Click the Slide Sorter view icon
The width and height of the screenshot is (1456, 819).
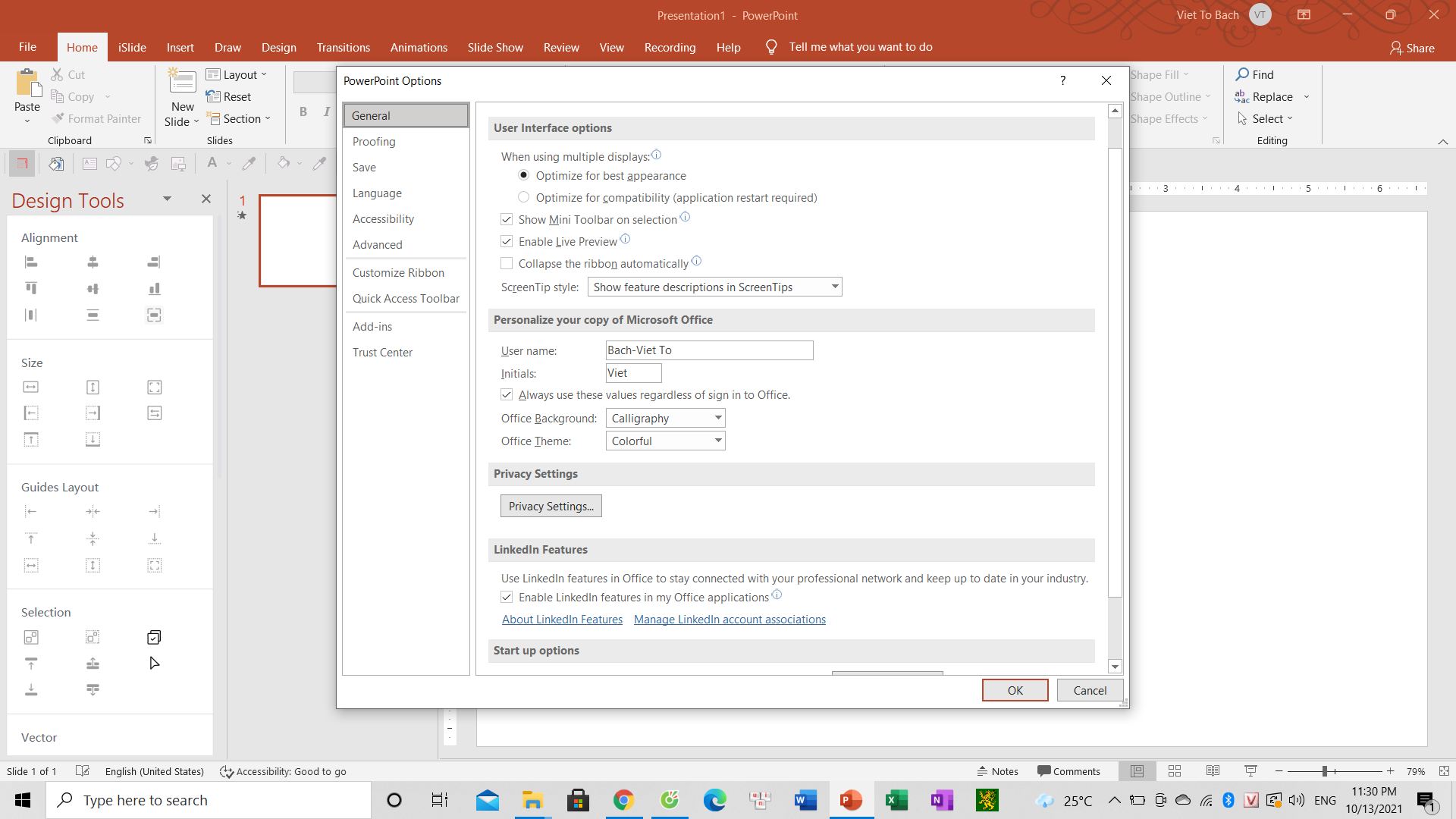tap(1175, 771)
